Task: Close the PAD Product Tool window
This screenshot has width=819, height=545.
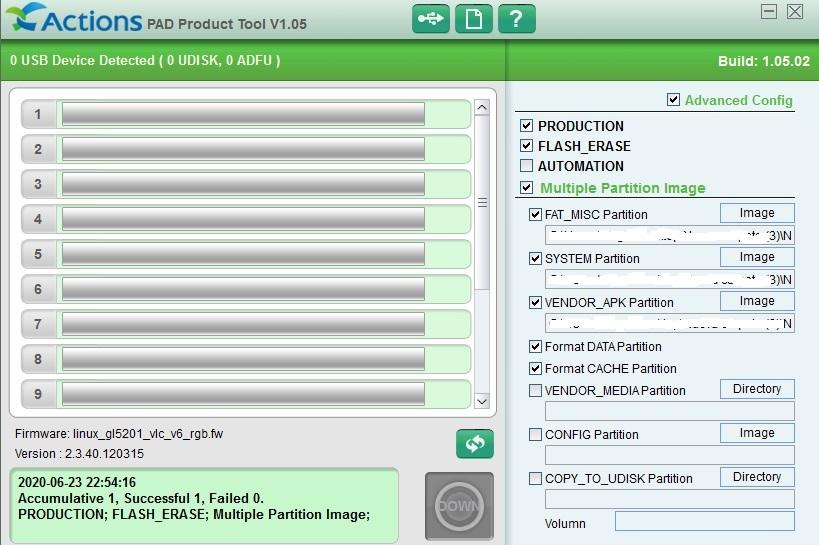Action: (x=795, y=11)
